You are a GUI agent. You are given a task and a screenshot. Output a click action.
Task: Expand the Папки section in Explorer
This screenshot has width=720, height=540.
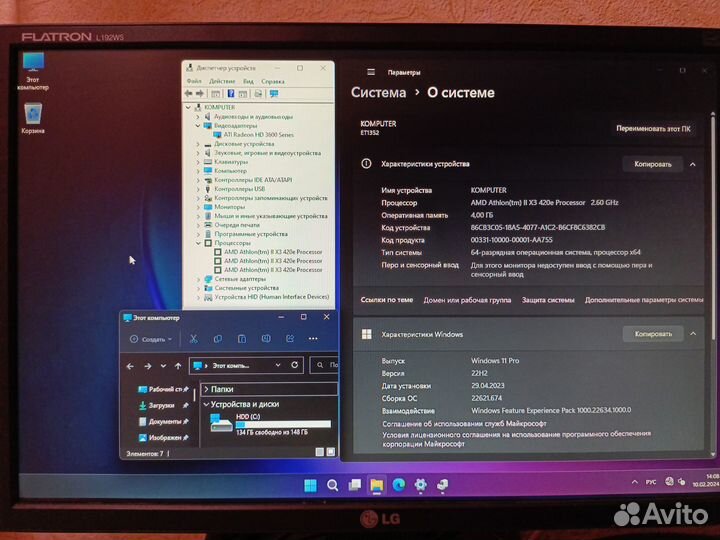(207, 389)
